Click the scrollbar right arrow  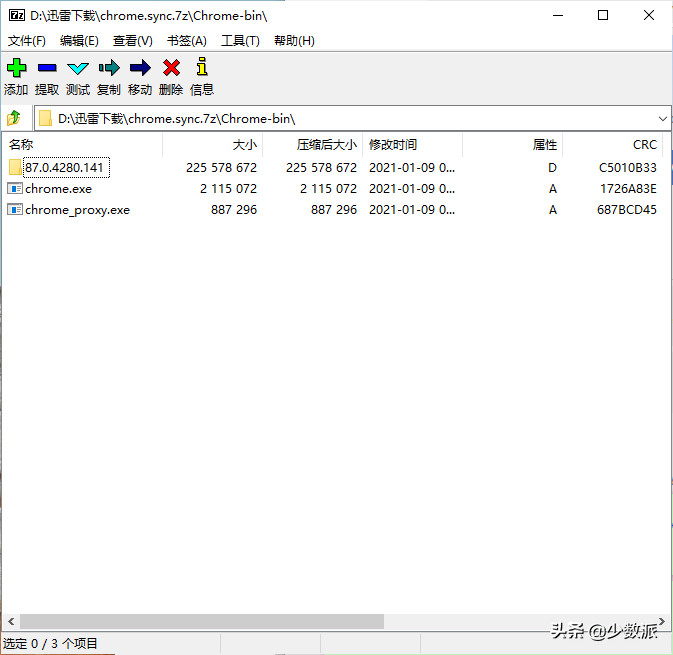[x=662, y=621]
